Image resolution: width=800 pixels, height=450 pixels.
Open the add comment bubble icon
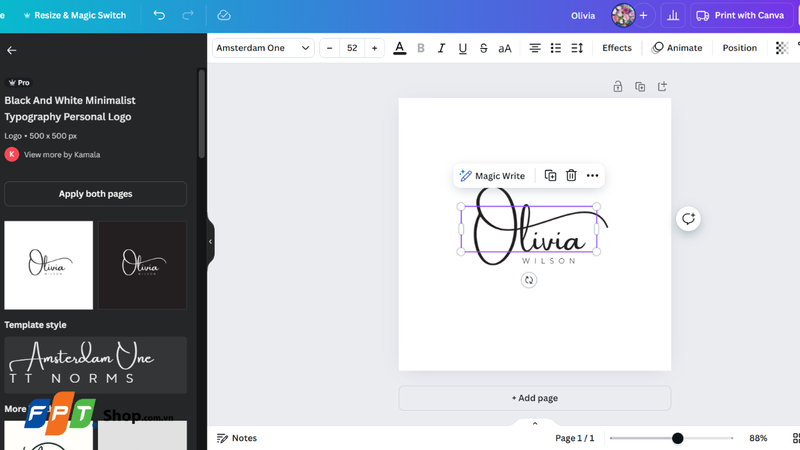688,219
